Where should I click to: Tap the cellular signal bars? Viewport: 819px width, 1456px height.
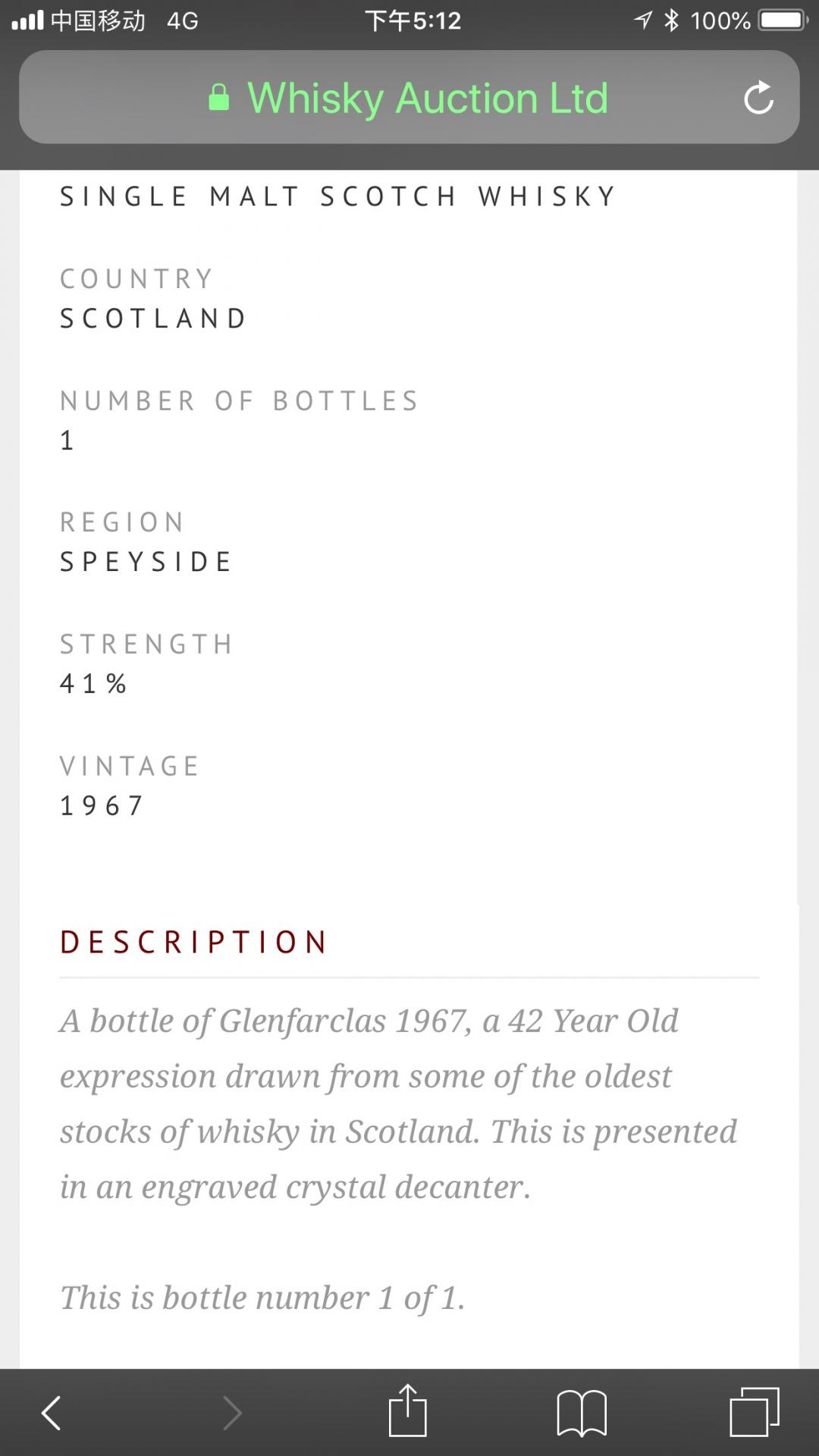(x=28, y=20)
